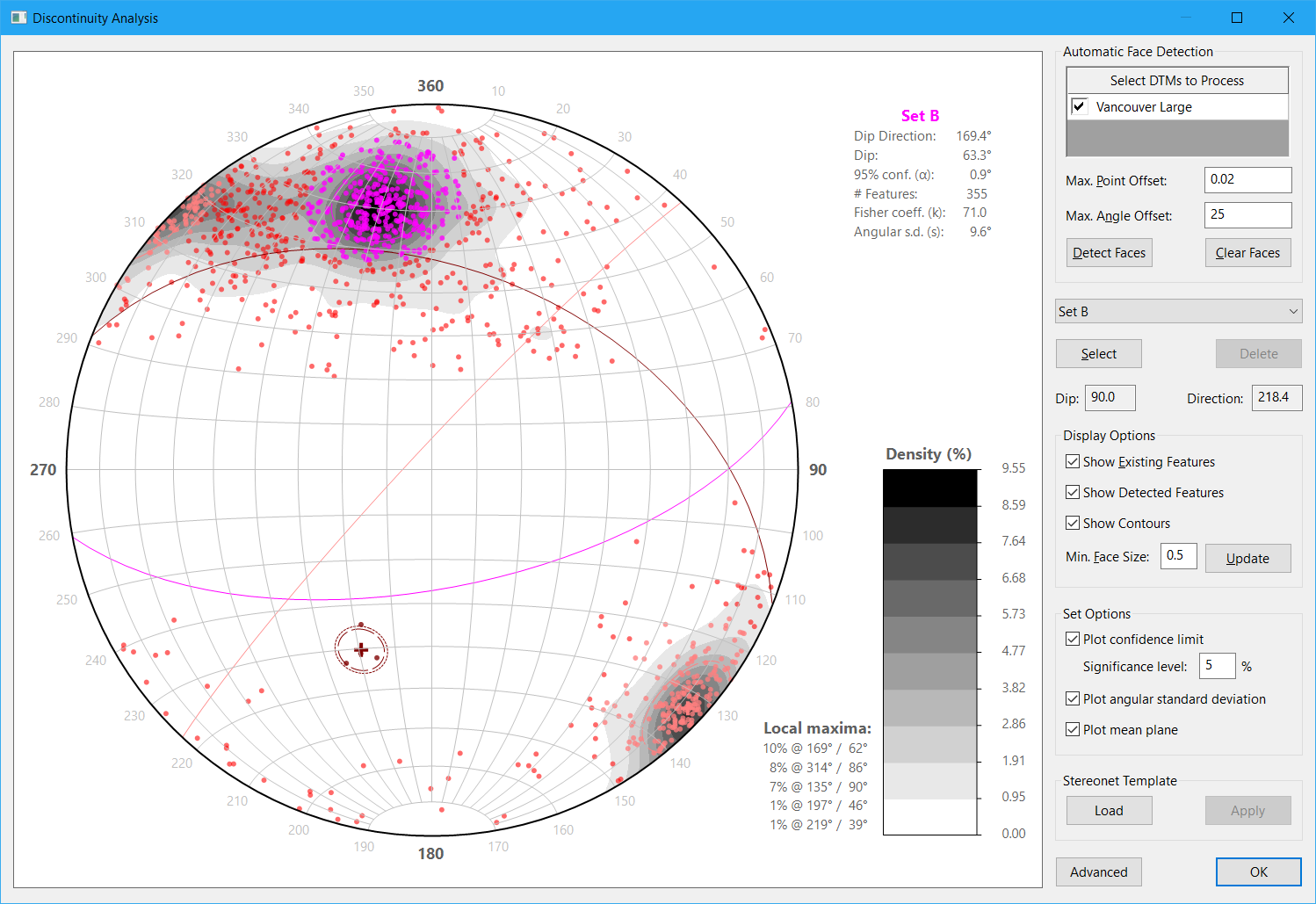Load a stereonet template
The image size is (1316, 904).
click(x=1109, y=810)
